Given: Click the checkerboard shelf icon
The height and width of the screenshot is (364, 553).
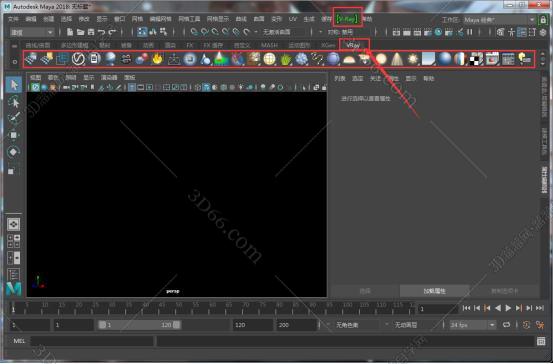Looking at the screenshot, I should click(476, 59).
